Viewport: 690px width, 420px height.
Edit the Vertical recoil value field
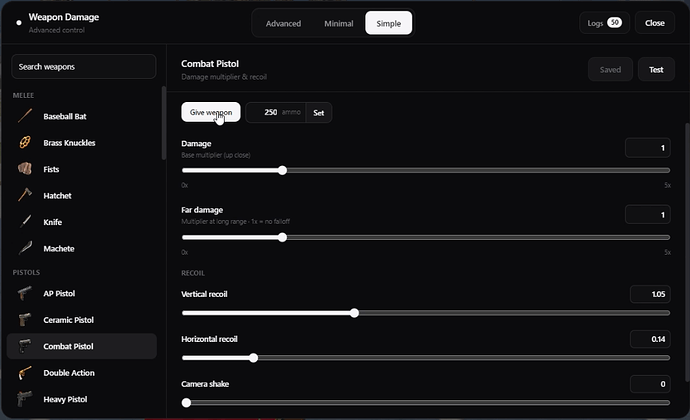coord(650,294)
